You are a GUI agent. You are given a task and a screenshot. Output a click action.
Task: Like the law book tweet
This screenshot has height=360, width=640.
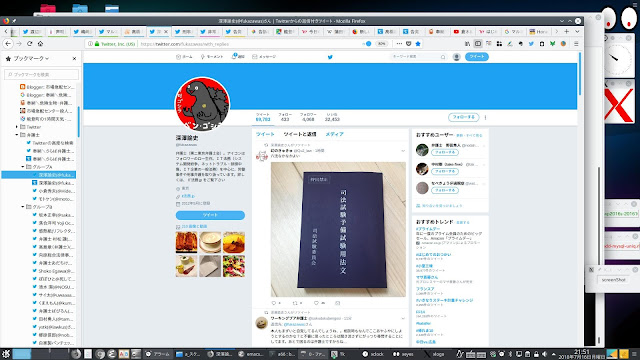316,303
